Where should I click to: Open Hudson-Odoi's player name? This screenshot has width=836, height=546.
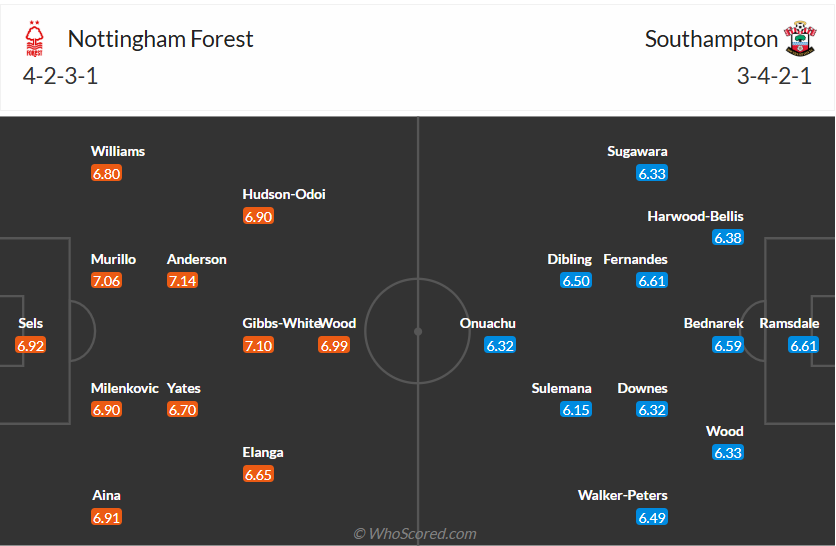coord(284,194)
